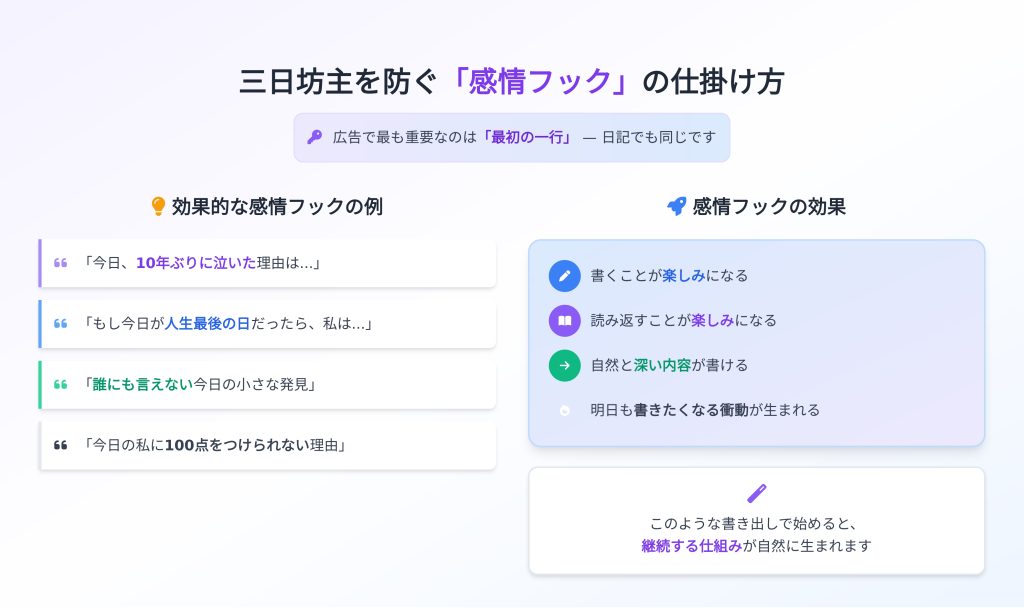Viewport: 1024px width, 608px height.
Task: Click the purple pen icon in the bottom card
Action: (x=756, y=493)
